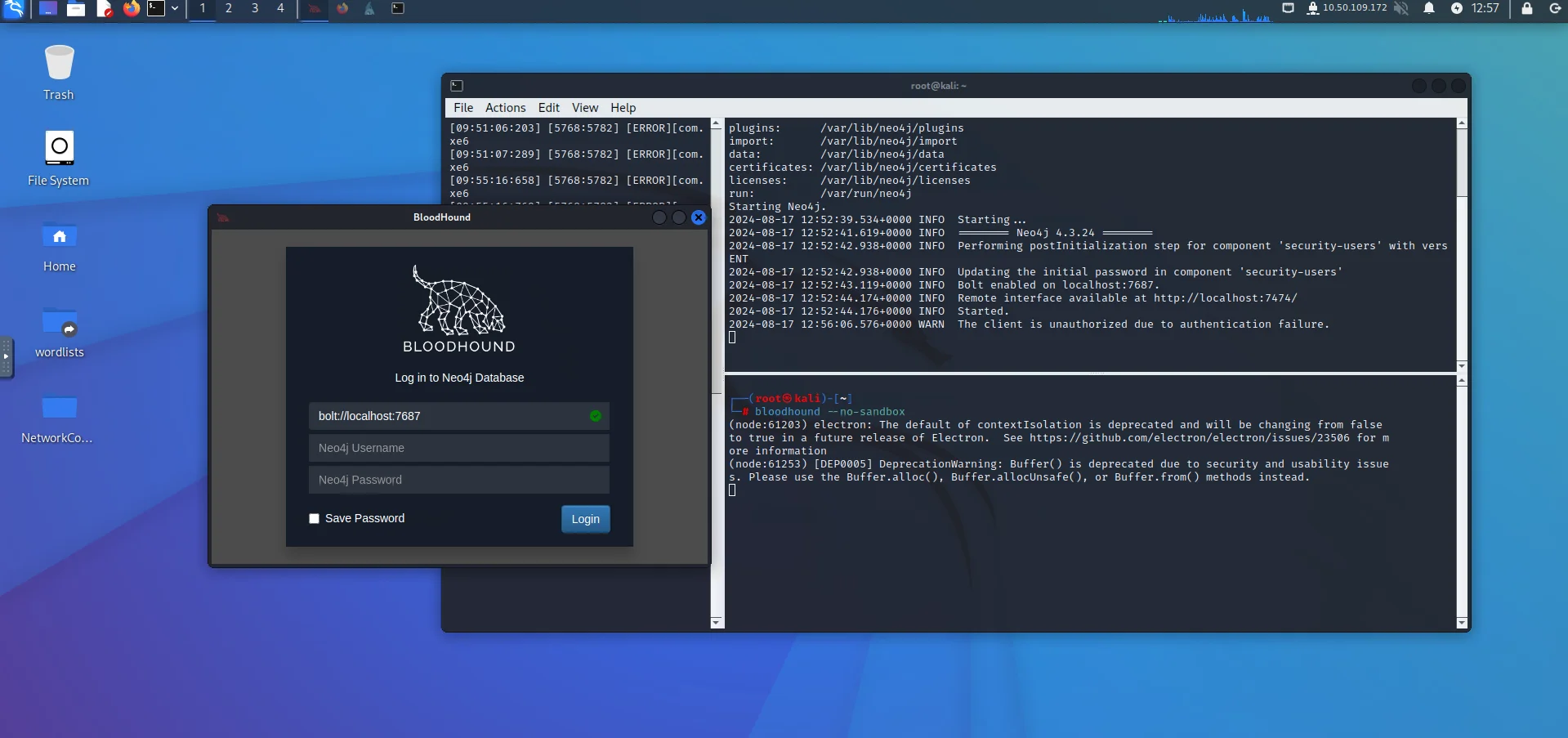1568x738 pixels.
Task: Switch to workspace 3
Action: tap(255, 8)
